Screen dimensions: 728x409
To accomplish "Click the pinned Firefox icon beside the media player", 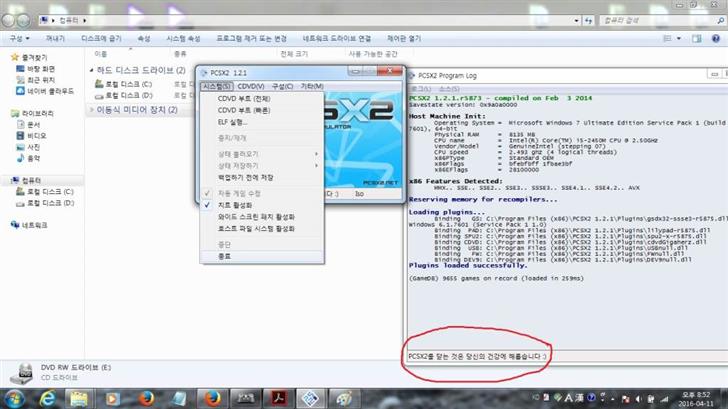I will (146, 399).
